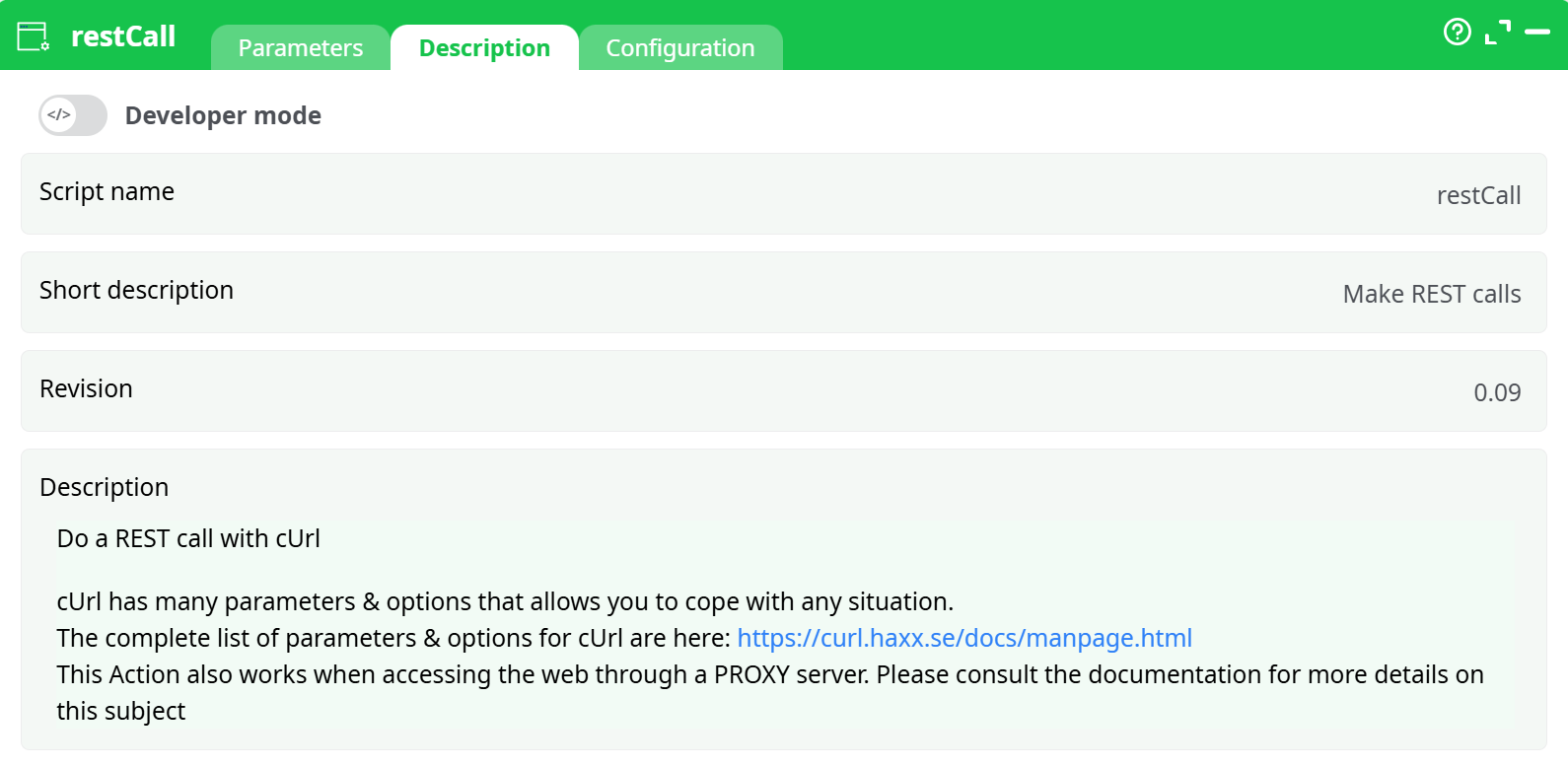1568x767 pixels.
Task: Select the restCall script name value
Action: tap(1477, 195)
